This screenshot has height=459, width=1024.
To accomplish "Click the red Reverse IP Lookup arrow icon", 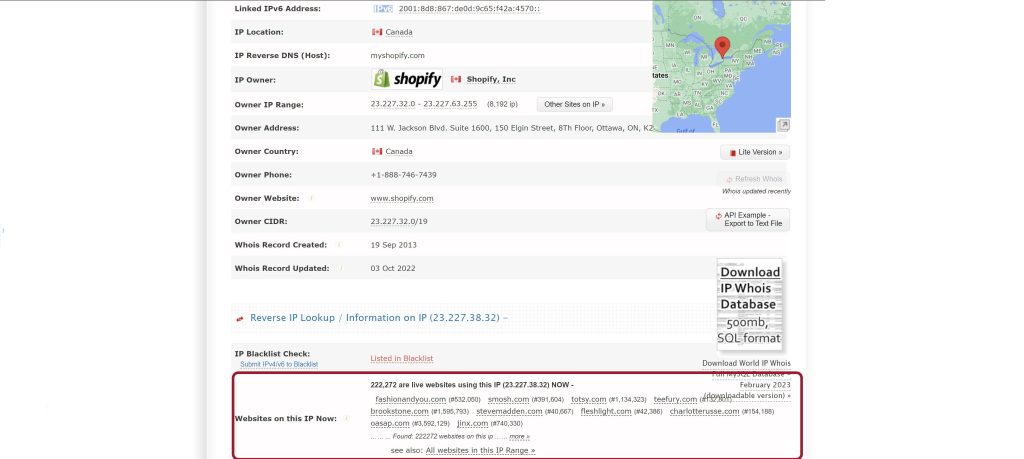I will coord(240,319).
